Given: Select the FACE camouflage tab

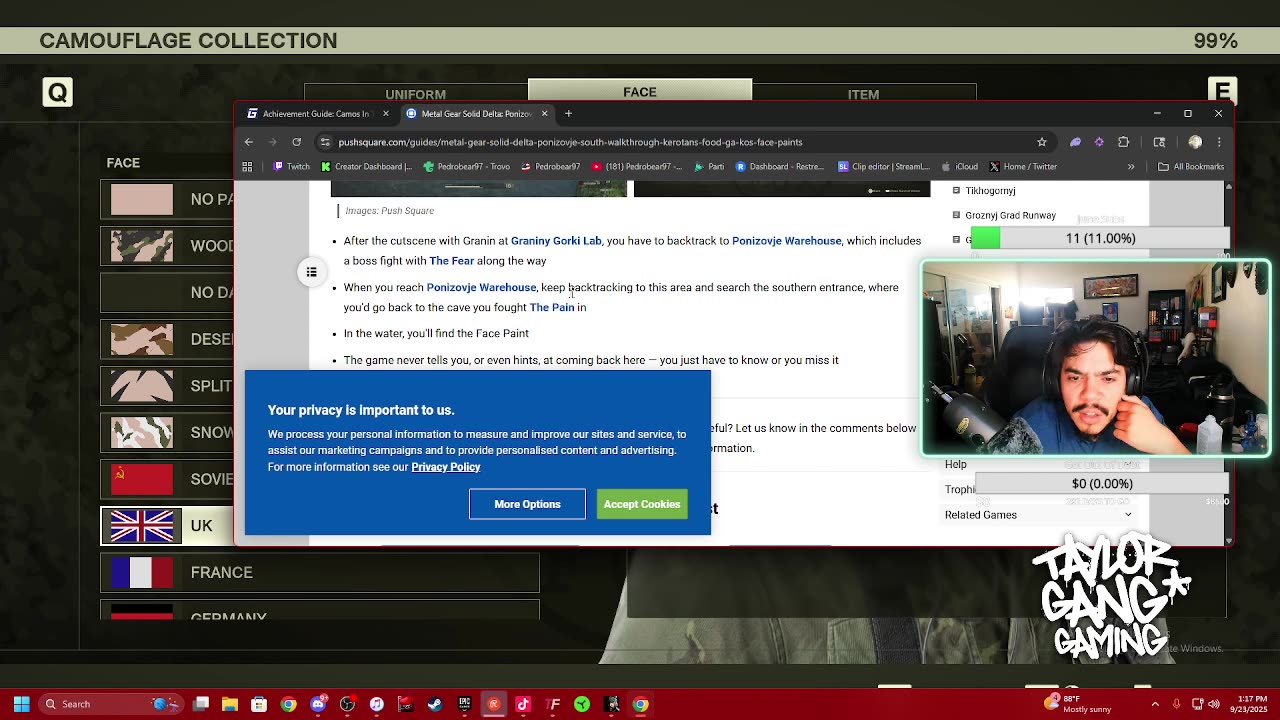Looking at the screenshot, I should pos(640,92).
